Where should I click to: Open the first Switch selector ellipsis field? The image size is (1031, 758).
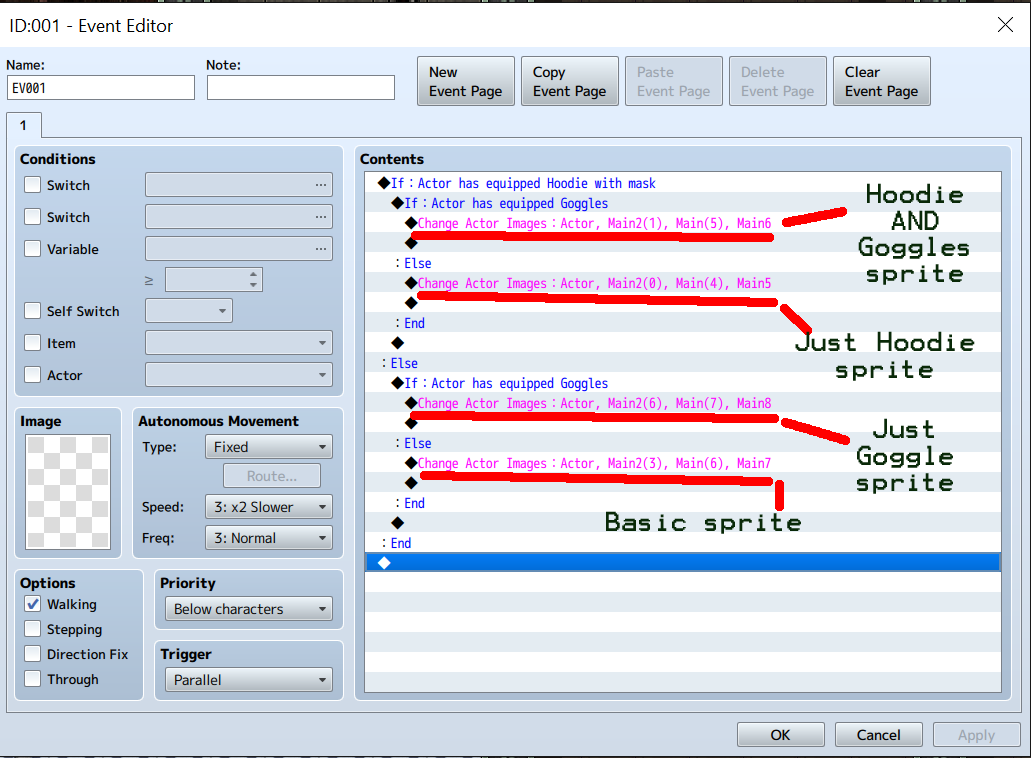239,185
